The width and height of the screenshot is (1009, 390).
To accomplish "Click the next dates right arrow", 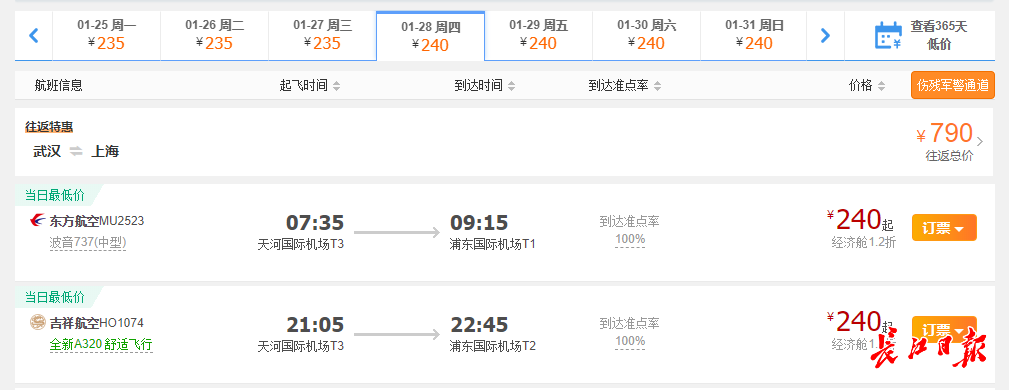I will click(825, 35).
